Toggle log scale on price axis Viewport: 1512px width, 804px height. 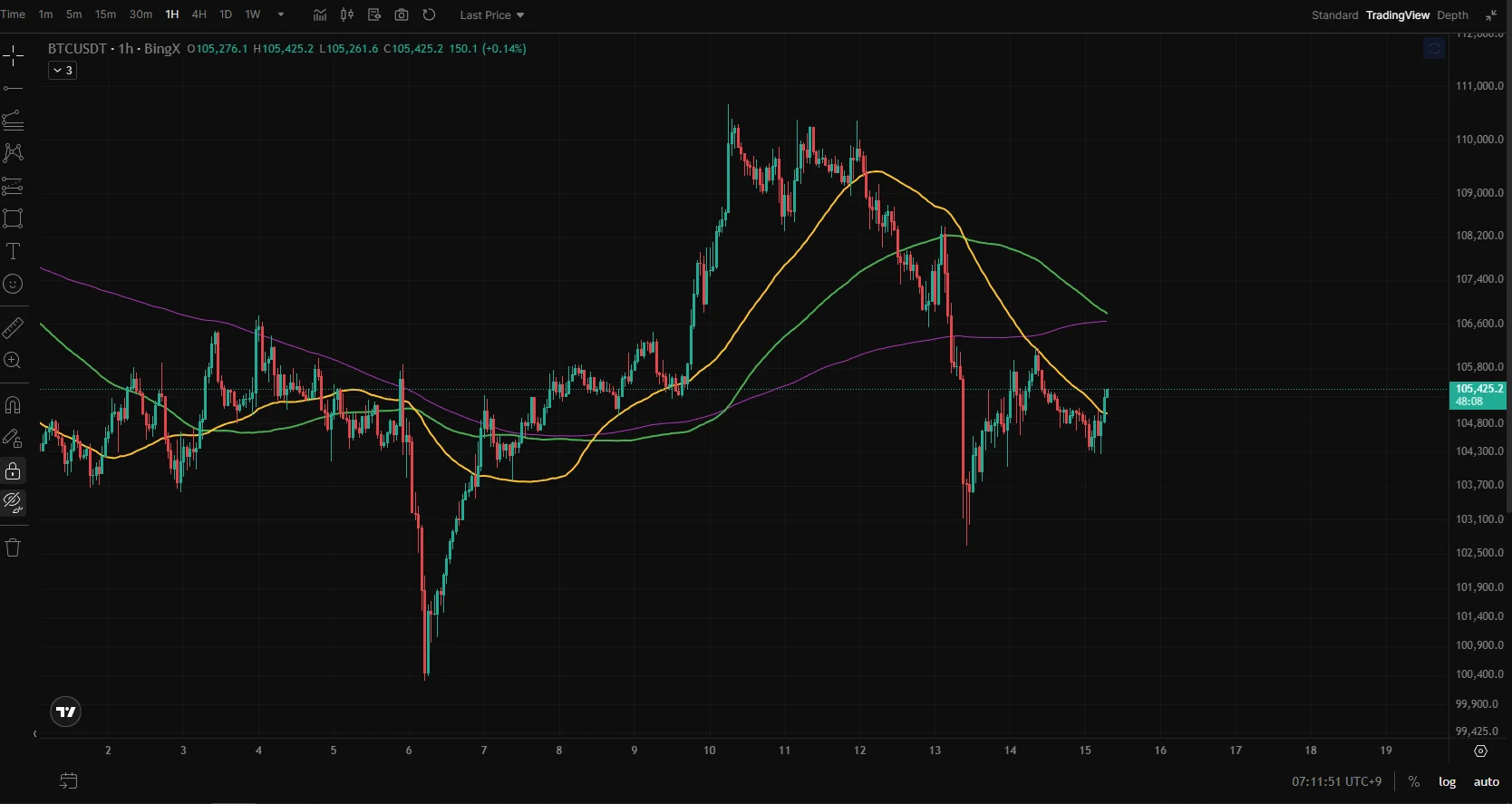coord(1447,781)
